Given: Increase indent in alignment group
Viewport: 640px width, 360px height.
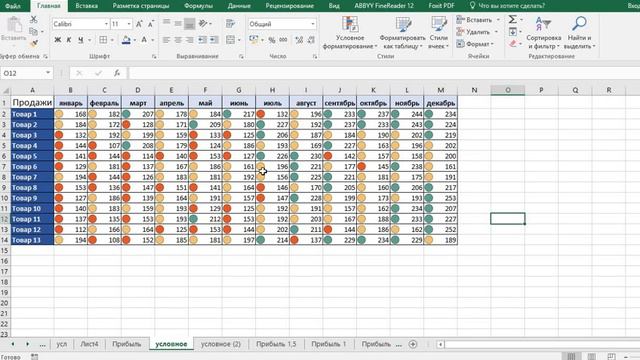Looking at the screenshot, I should tap(214, 40).
